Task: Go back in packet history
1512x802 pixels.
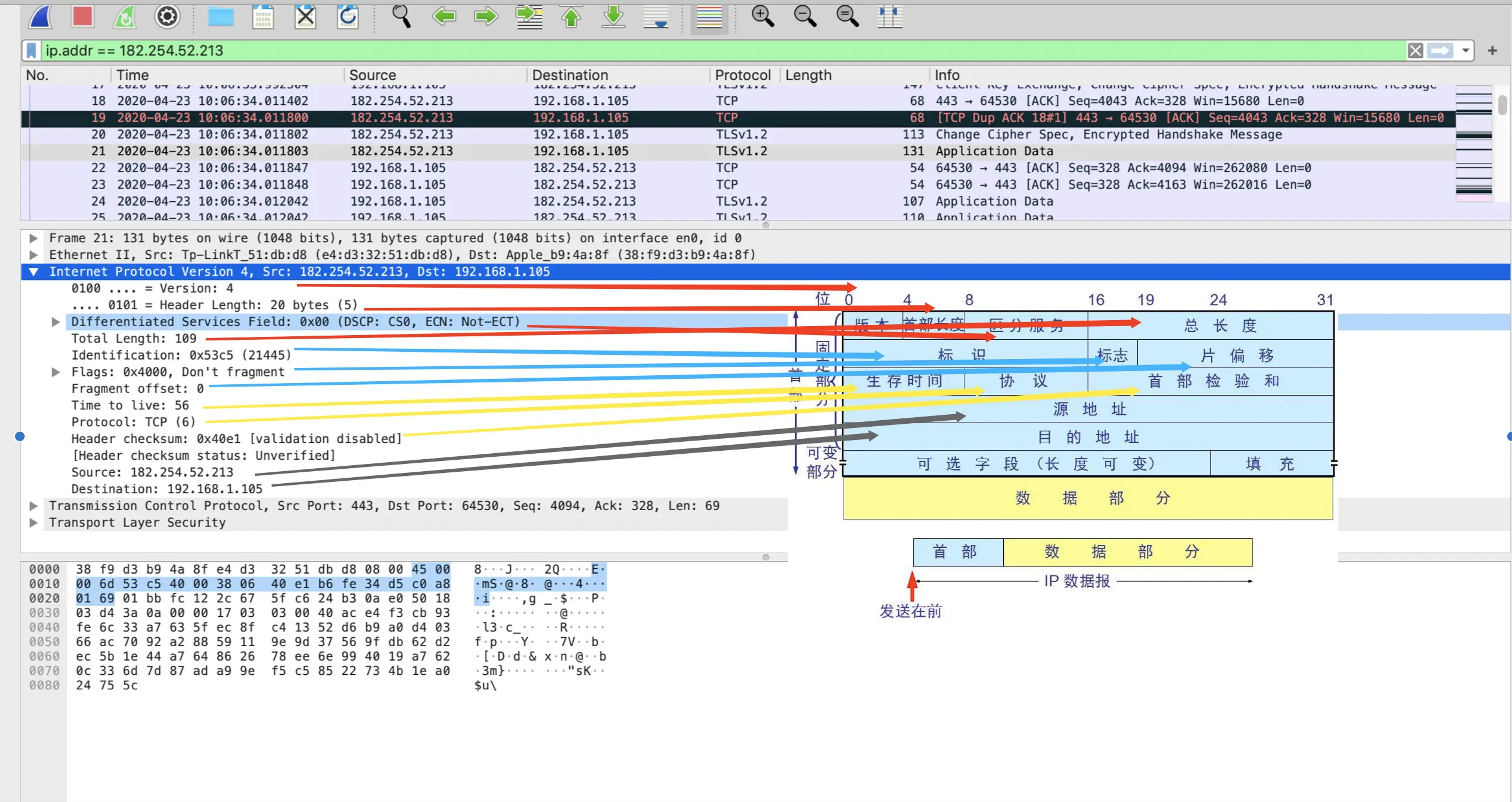Action: click(x=444, y=17)
